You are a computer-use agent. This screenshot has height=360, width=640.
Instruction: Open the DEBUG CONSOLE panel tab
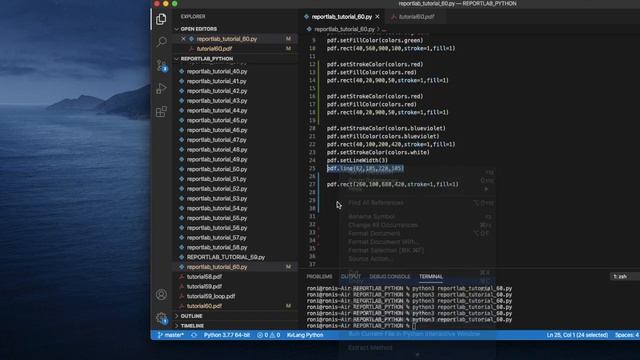tap(389, 277)
